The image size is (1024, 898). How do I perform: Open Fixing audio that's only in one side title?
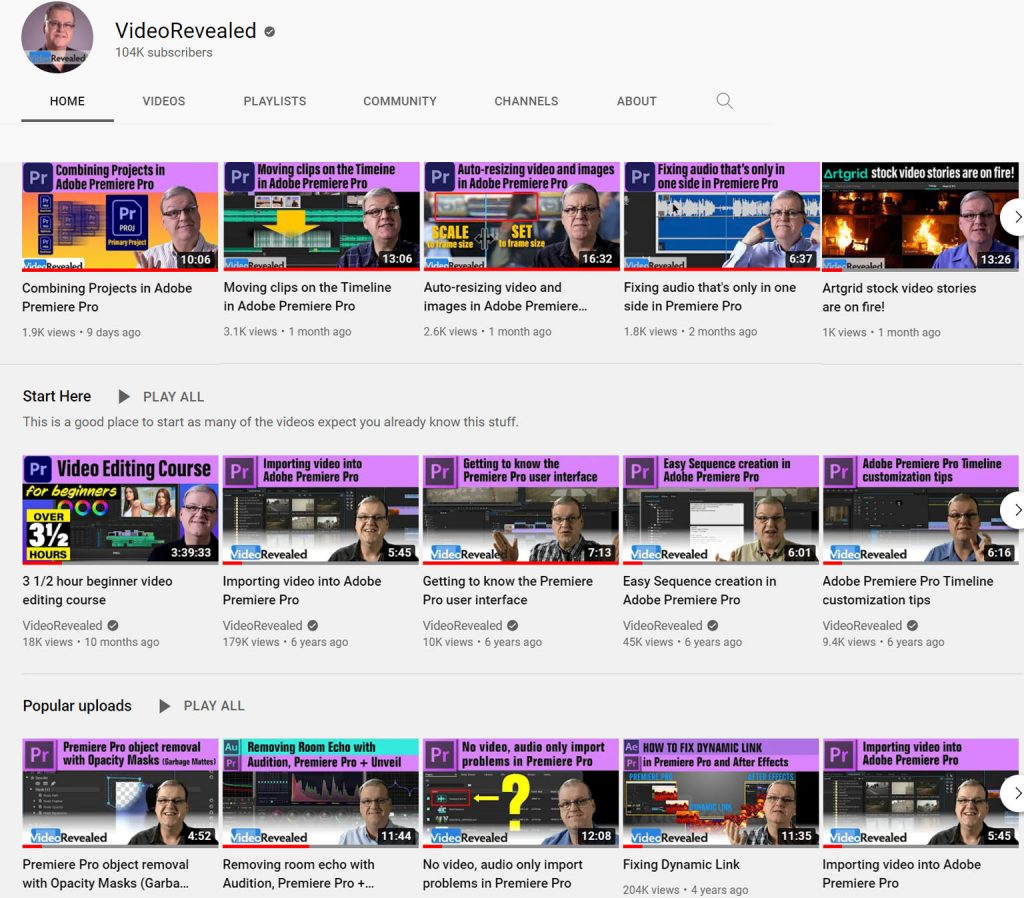(710, 297)
